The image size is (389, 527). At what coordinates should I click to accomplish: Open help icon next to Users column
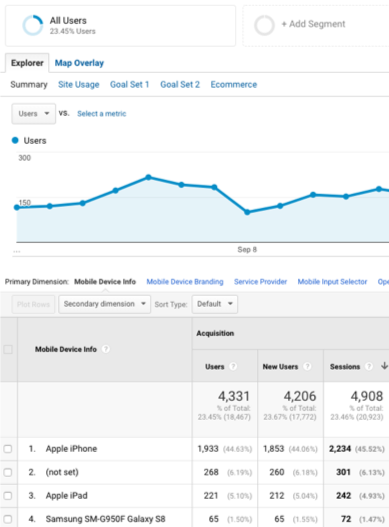pos(233,366)
